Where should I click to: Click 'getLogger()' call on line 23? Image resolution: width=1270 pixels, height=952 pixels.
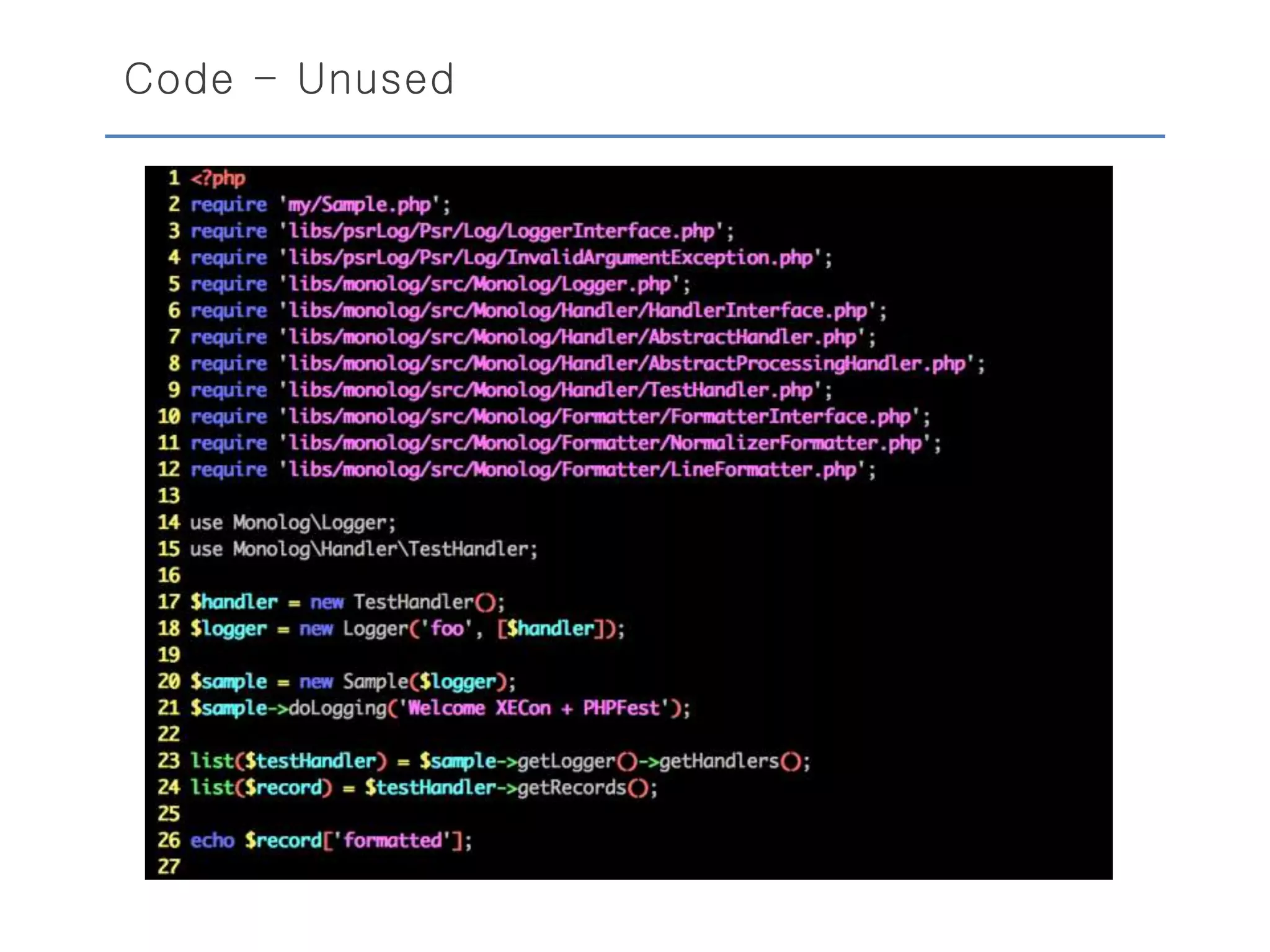577,761
